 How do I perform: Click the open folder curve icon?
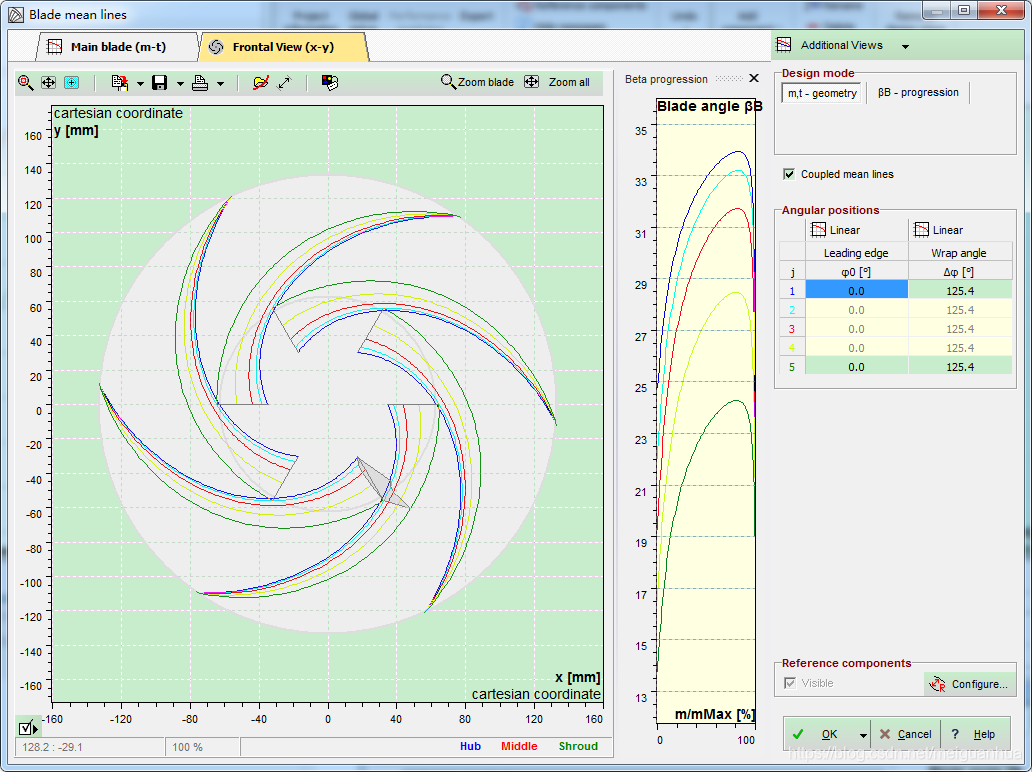tap(261, 82)
